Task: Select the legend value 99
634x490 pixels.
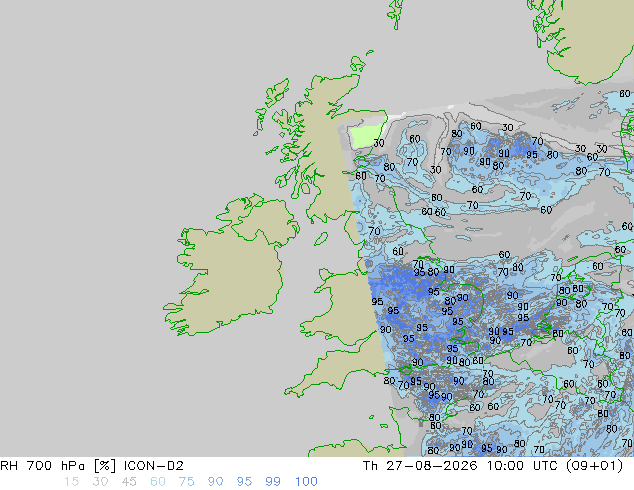Action: pyautogui.click(x=273, y=482)
